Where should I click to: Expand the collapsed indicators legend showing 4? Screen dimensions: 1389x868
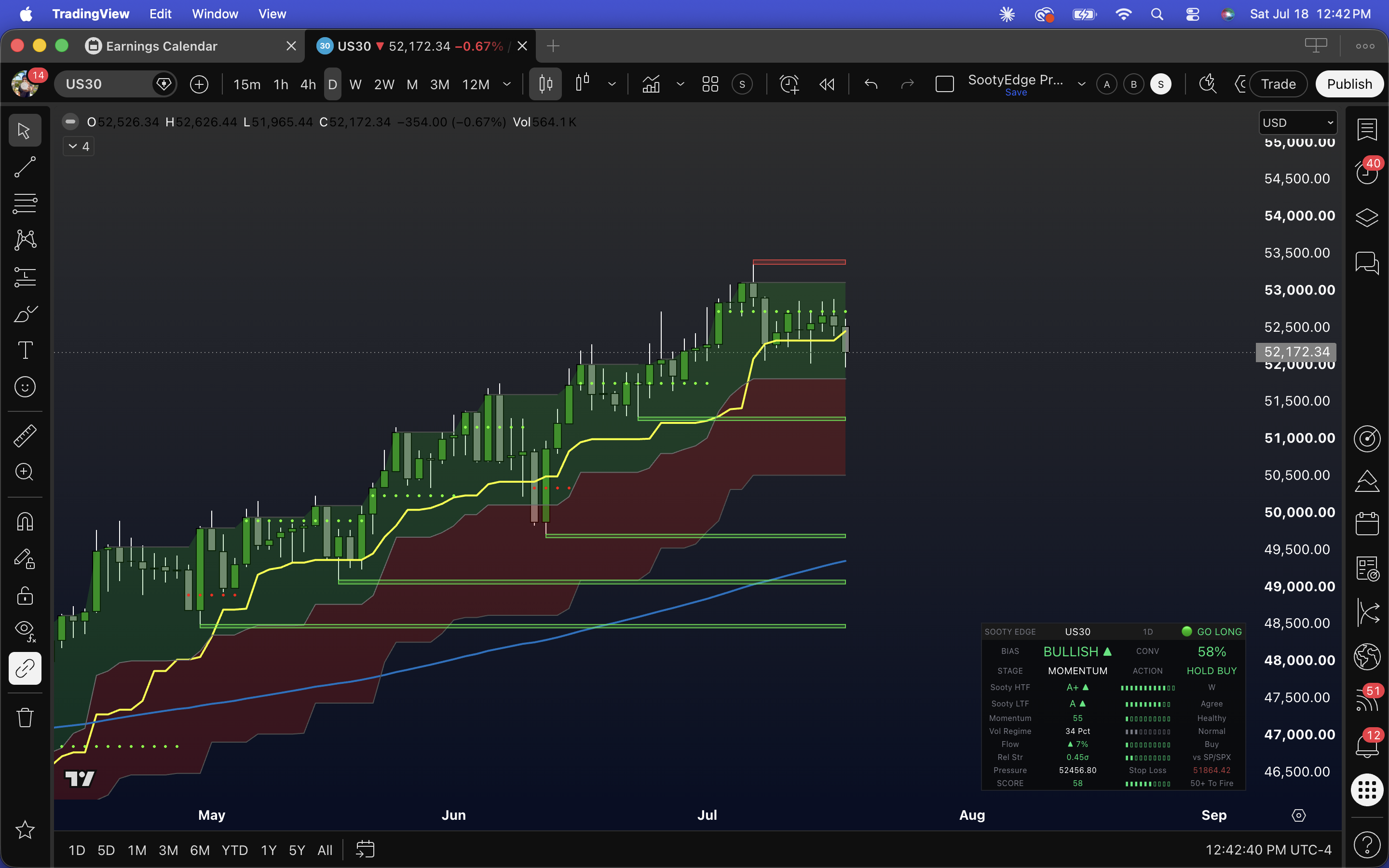(79, 147)
